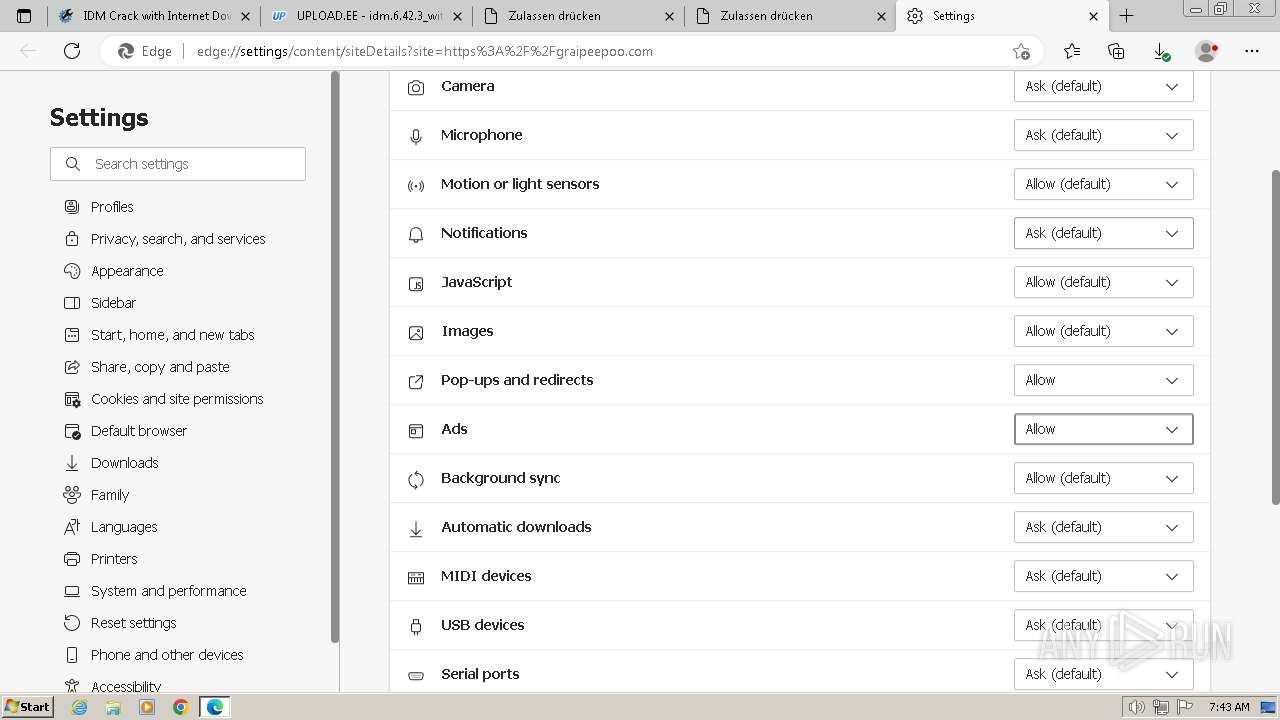The width and height of the screenshot is (1280, 720).
Task: Click the Reset settings sidebar icon
Action: [x=72, y=623]
